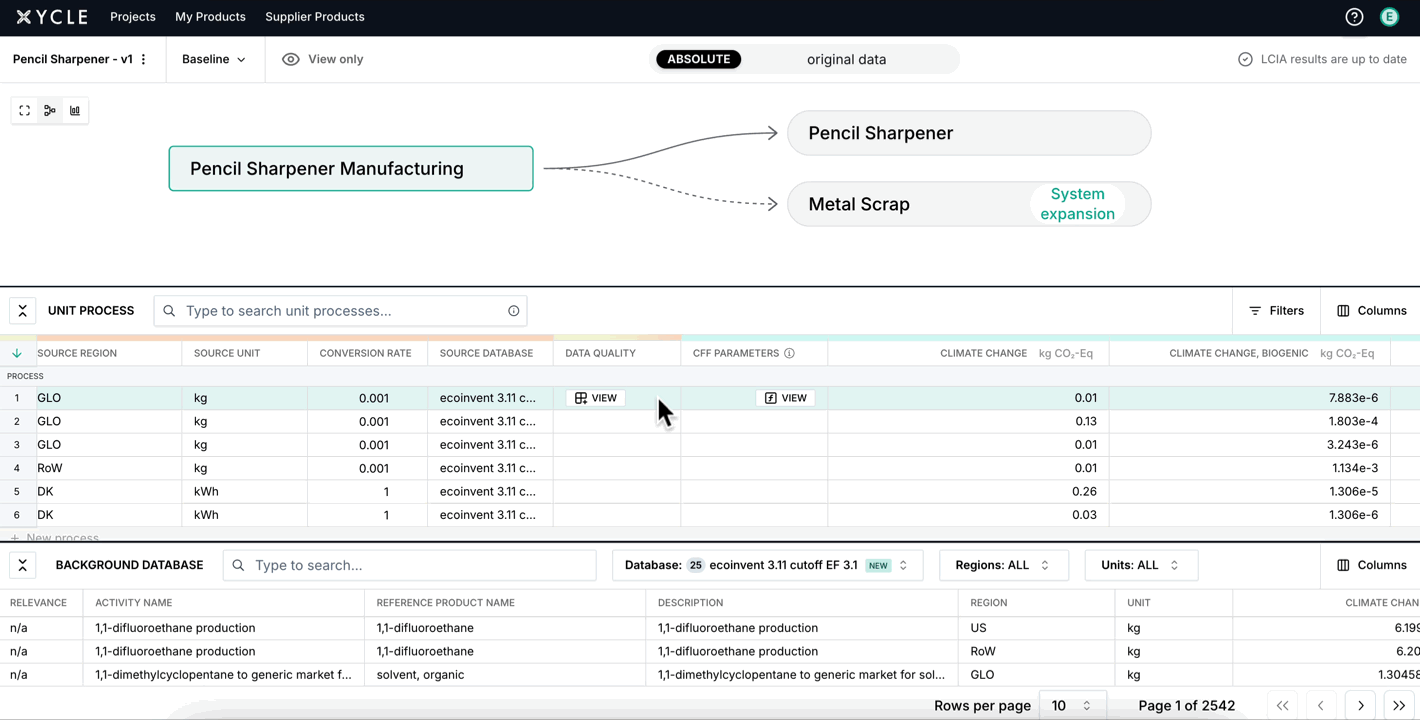Open the Regions: ALL dropdown
Image resolution: width=1420 pixels, height=720 pixels.
[x=1002, y=565]
